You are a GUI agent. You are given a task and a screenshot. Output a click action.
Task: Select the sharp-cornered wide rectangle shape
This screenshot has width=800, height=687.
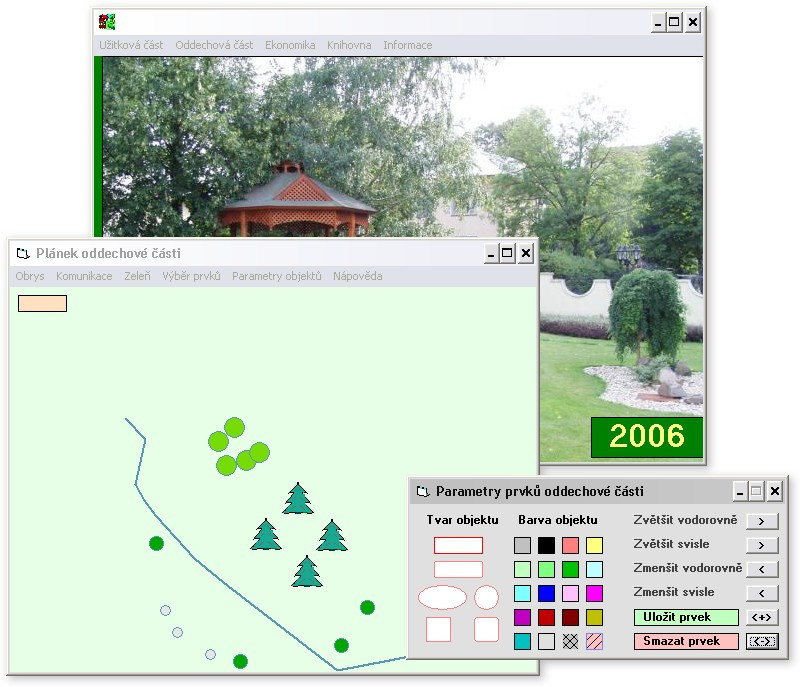[x=458, y=545]
